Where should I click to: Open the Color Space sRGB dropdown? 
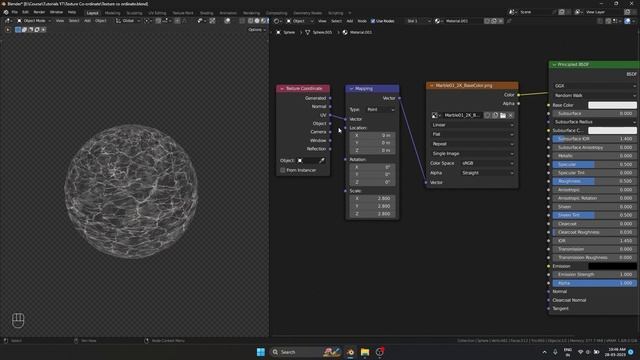487,163
